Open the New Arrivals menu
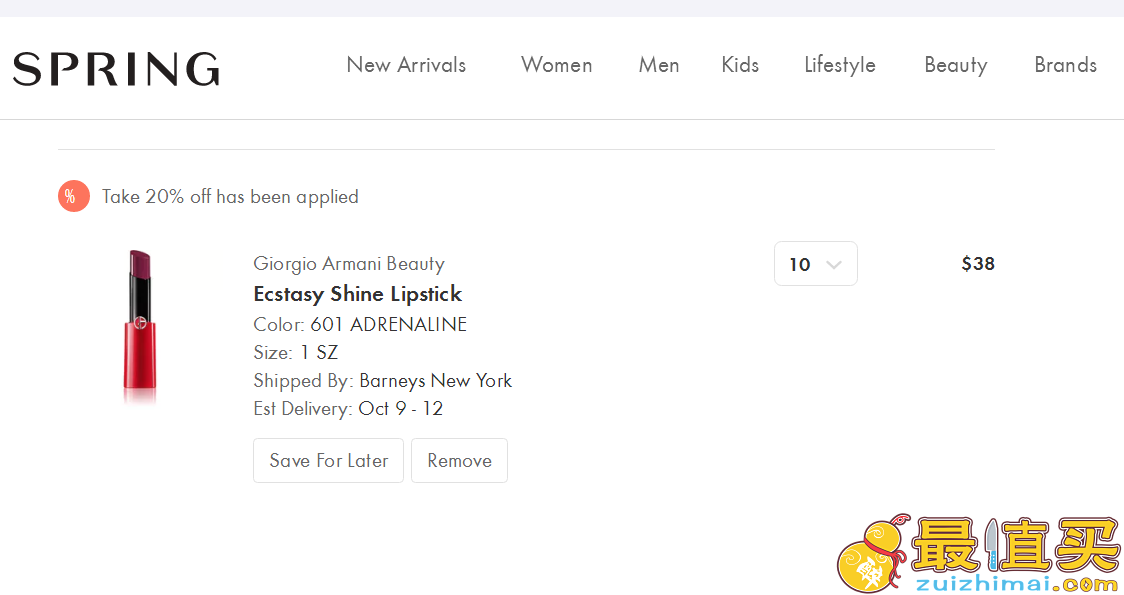Screen dimensions: 1124x595 (406, 65)
